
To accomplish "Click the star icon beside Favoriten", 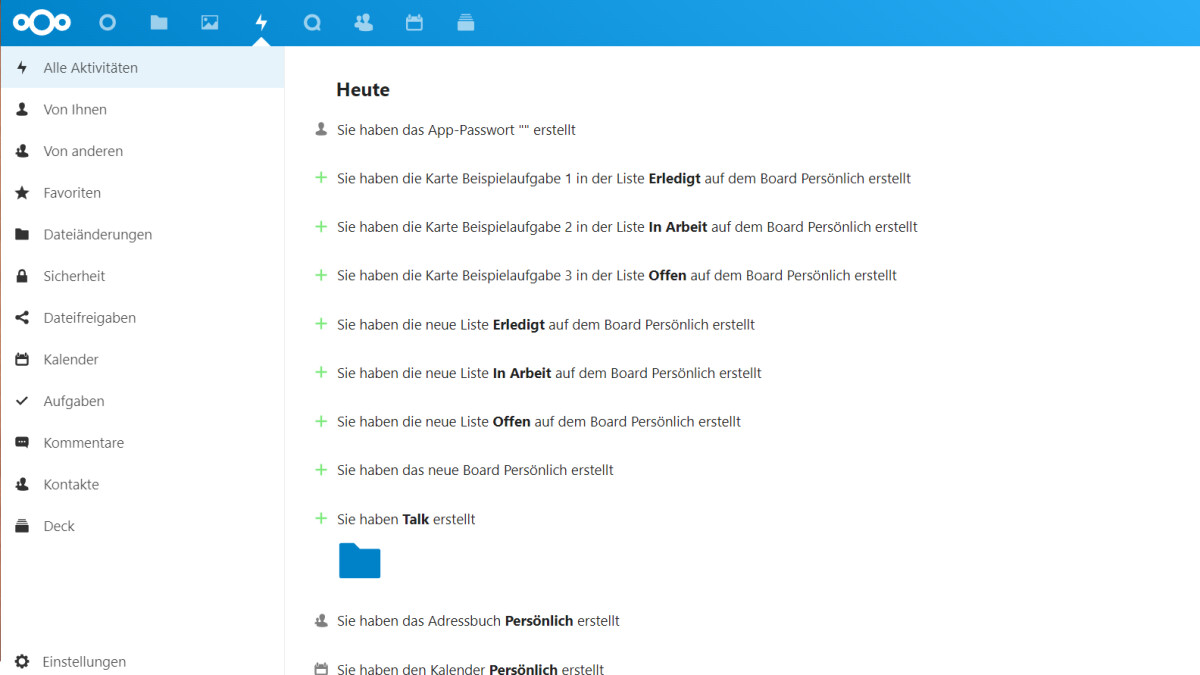I will pos(22,193).
